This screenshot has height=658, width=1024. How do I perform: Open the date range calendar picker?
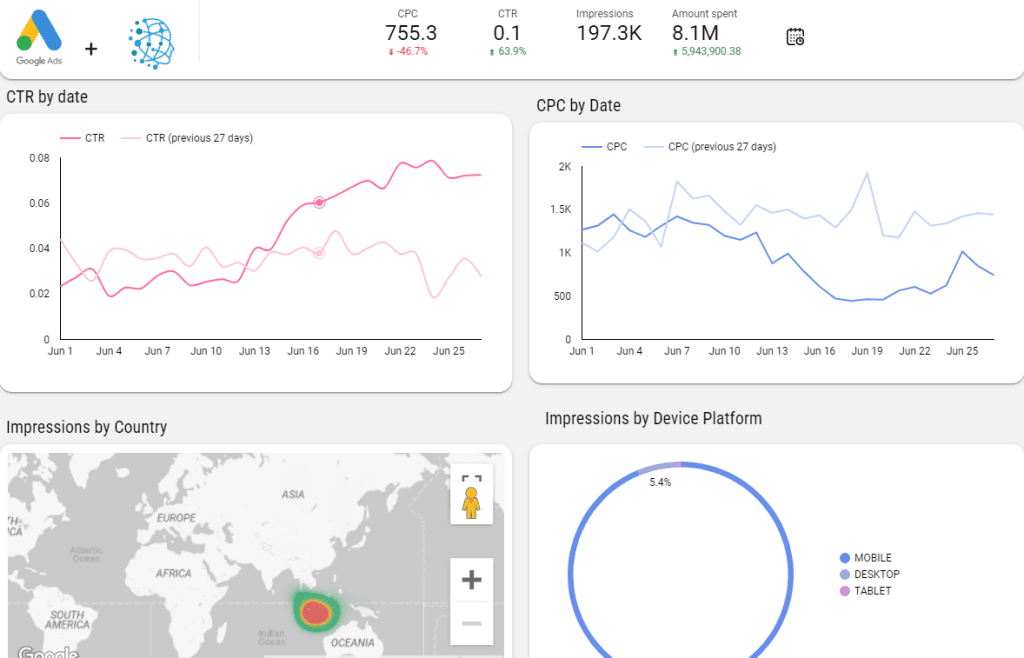pos(795,37)
